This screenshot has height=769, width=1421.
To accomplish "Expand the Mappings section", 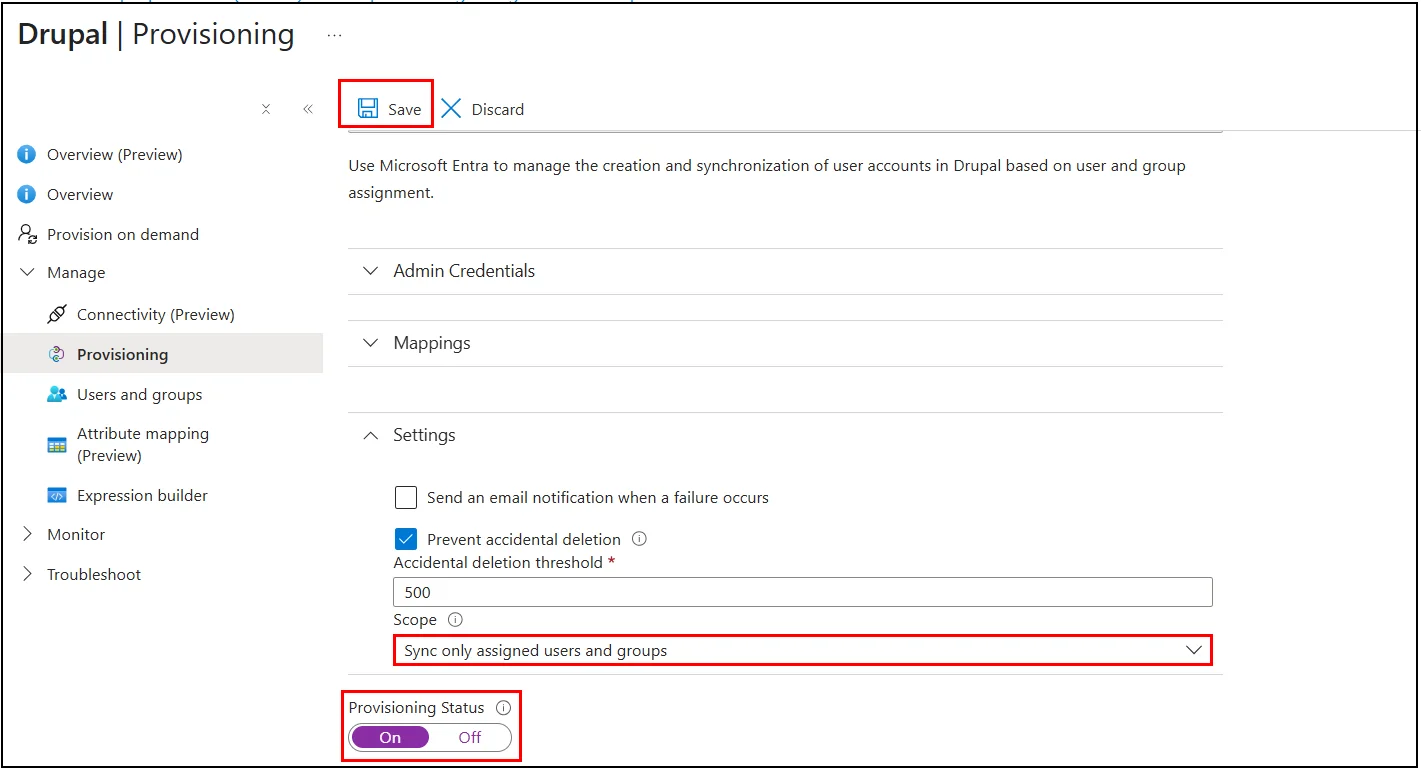I will click(x=785, y=343).
